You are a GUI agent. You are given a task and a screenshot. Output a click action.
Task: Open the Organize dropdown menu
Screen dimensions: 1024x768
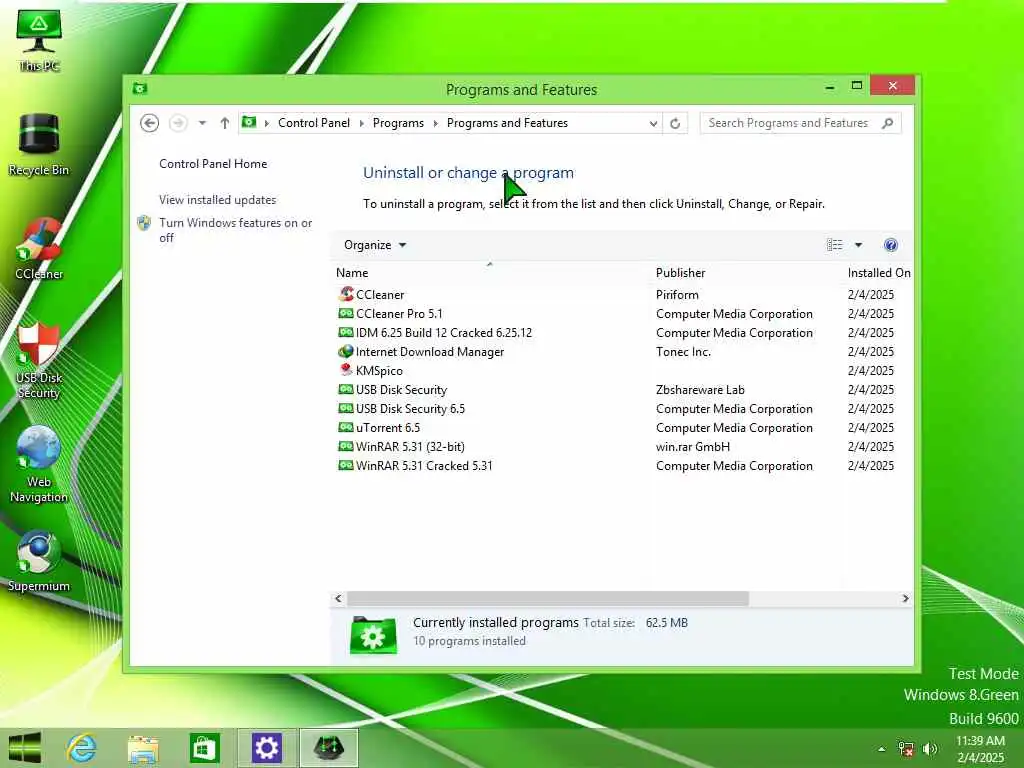click(375, 245)
